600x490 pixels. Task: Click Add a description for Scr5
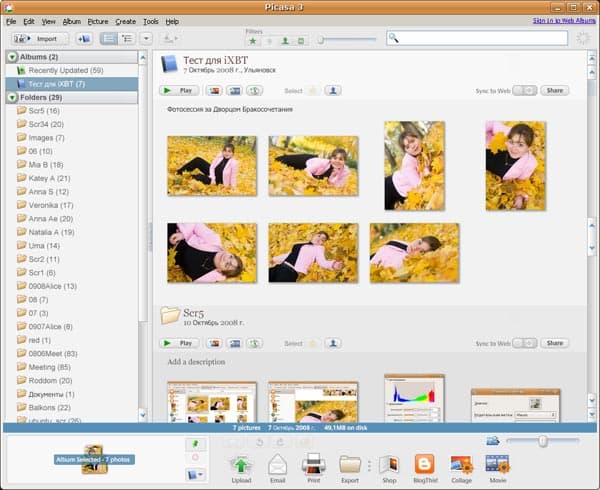(196, 362)
